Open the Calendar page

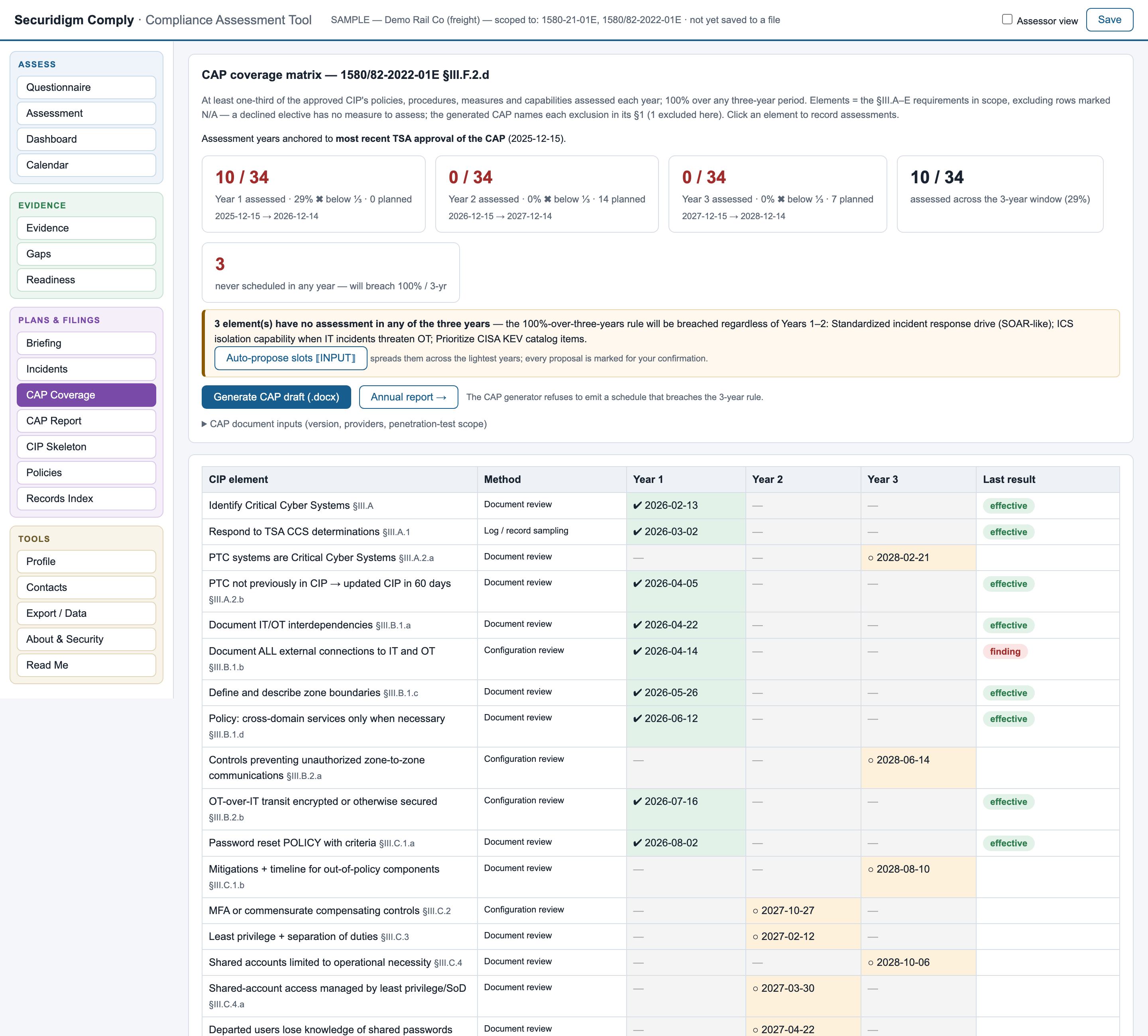[x=86, y=165]
